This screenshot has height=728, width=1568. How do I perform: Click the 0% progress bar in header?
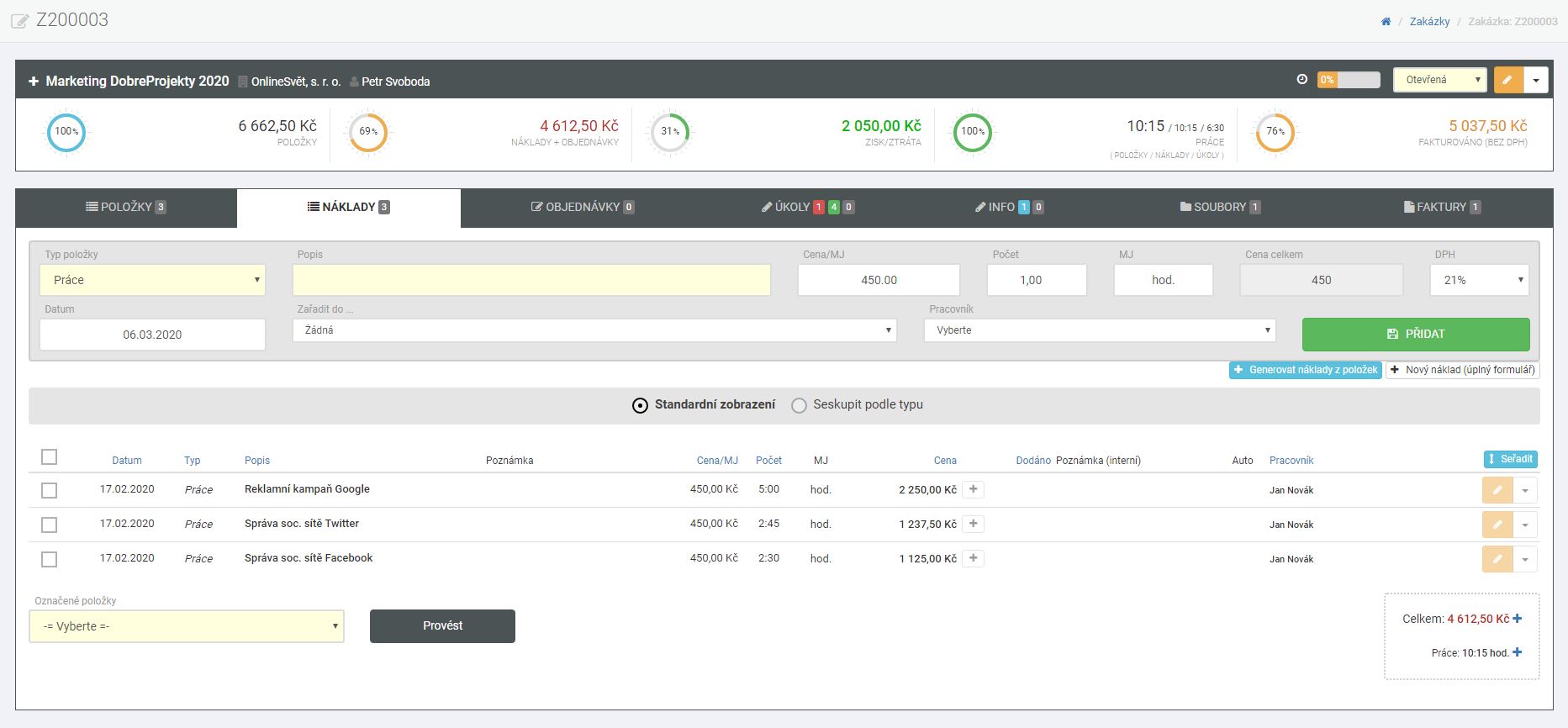pos(1349,80)
